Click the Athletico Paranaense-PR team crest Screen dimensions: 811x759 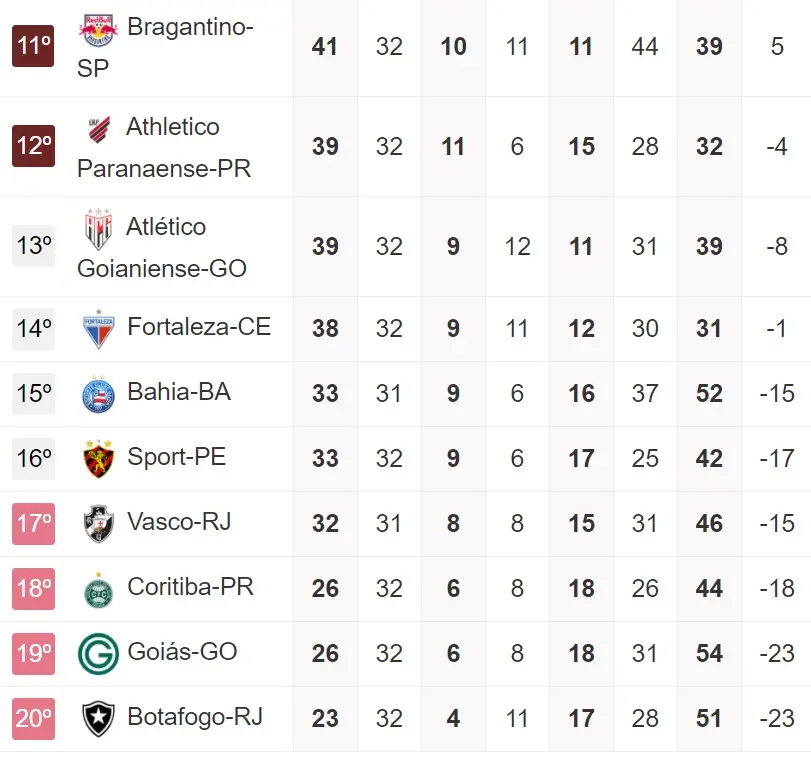98,130
